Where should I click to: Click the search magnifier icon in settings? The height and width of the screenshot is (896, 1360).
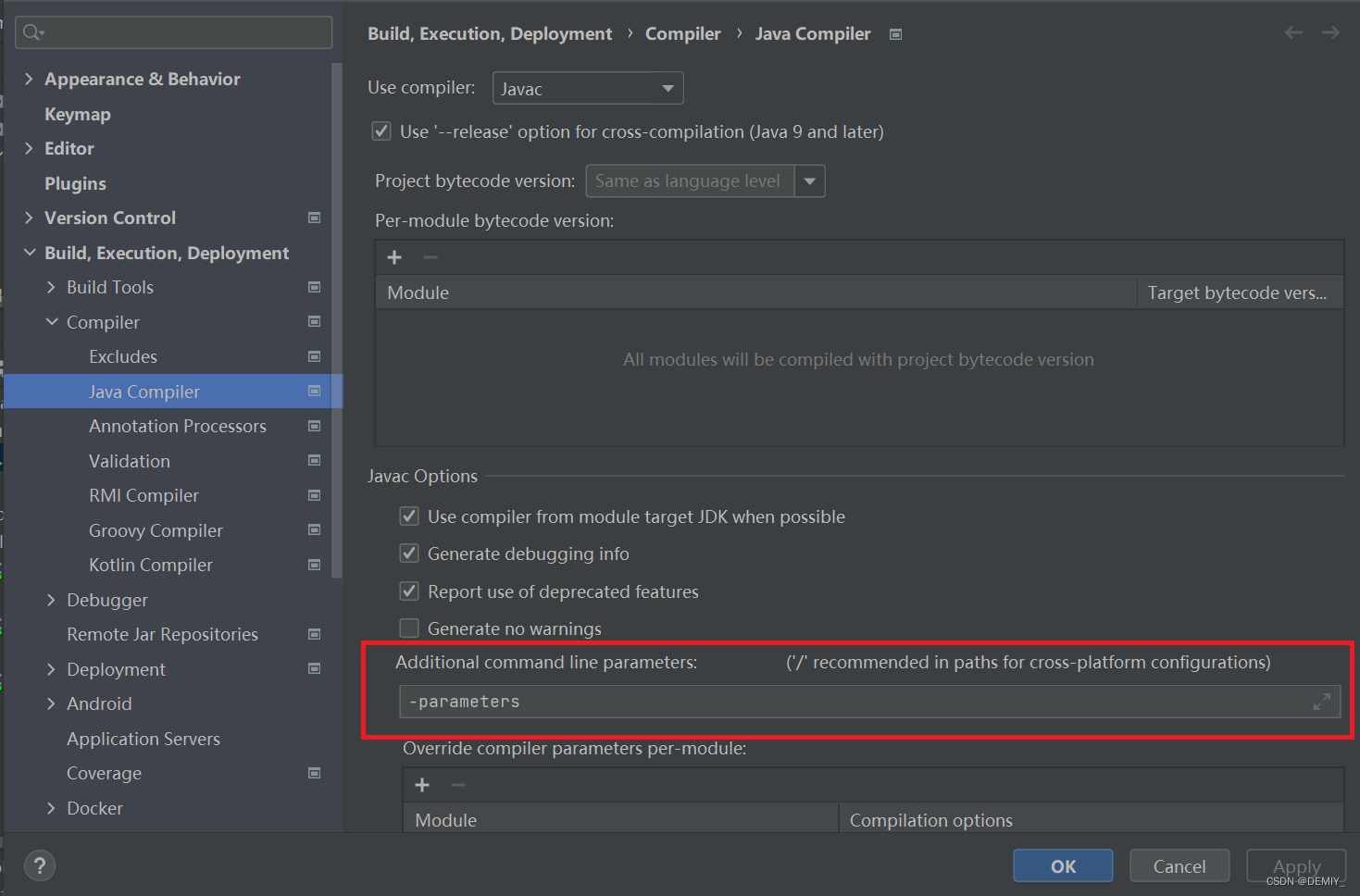pyautogui.click(x=33, y=32)
